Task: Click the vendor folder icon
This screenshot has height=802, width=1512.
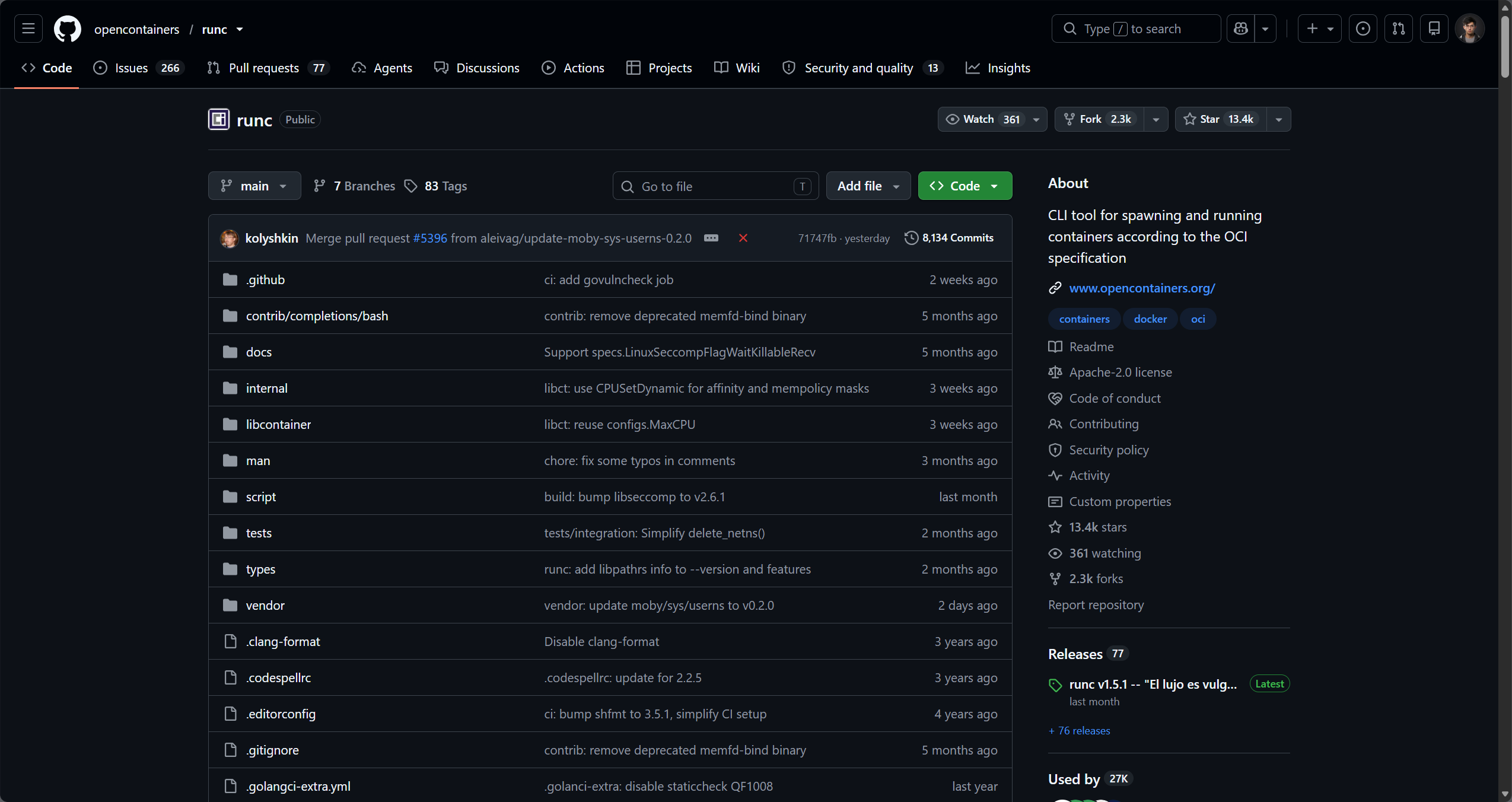Action: [230, 605]
